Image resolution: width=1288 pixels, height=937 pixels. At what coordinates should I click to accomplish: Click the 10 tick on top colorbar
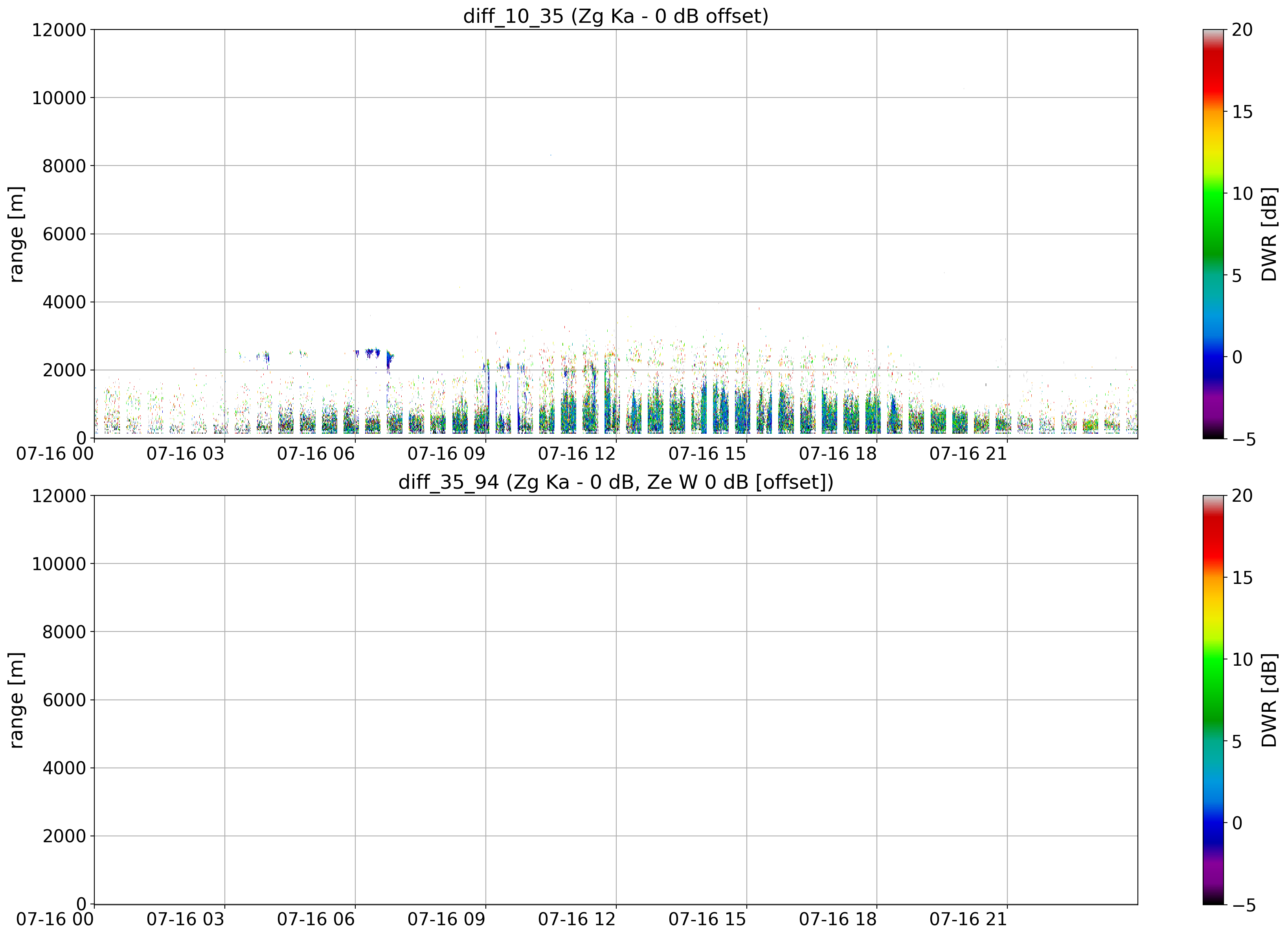point(1242,194)
